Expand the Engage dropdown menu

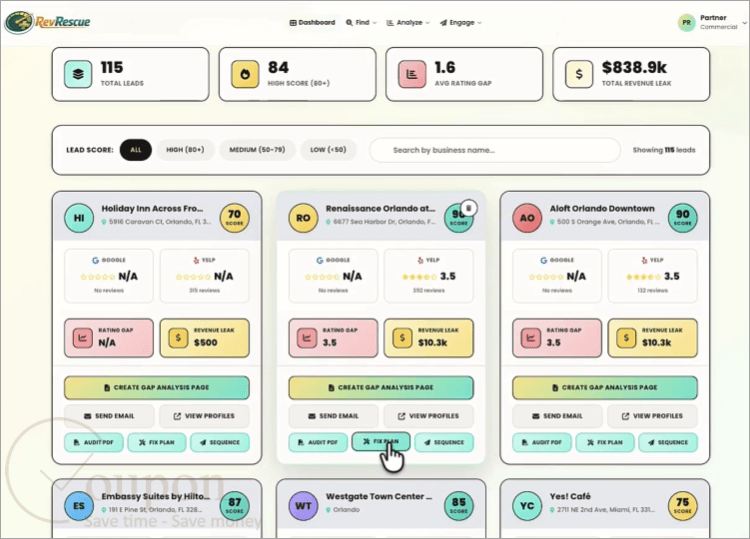[x=461, y=22]
